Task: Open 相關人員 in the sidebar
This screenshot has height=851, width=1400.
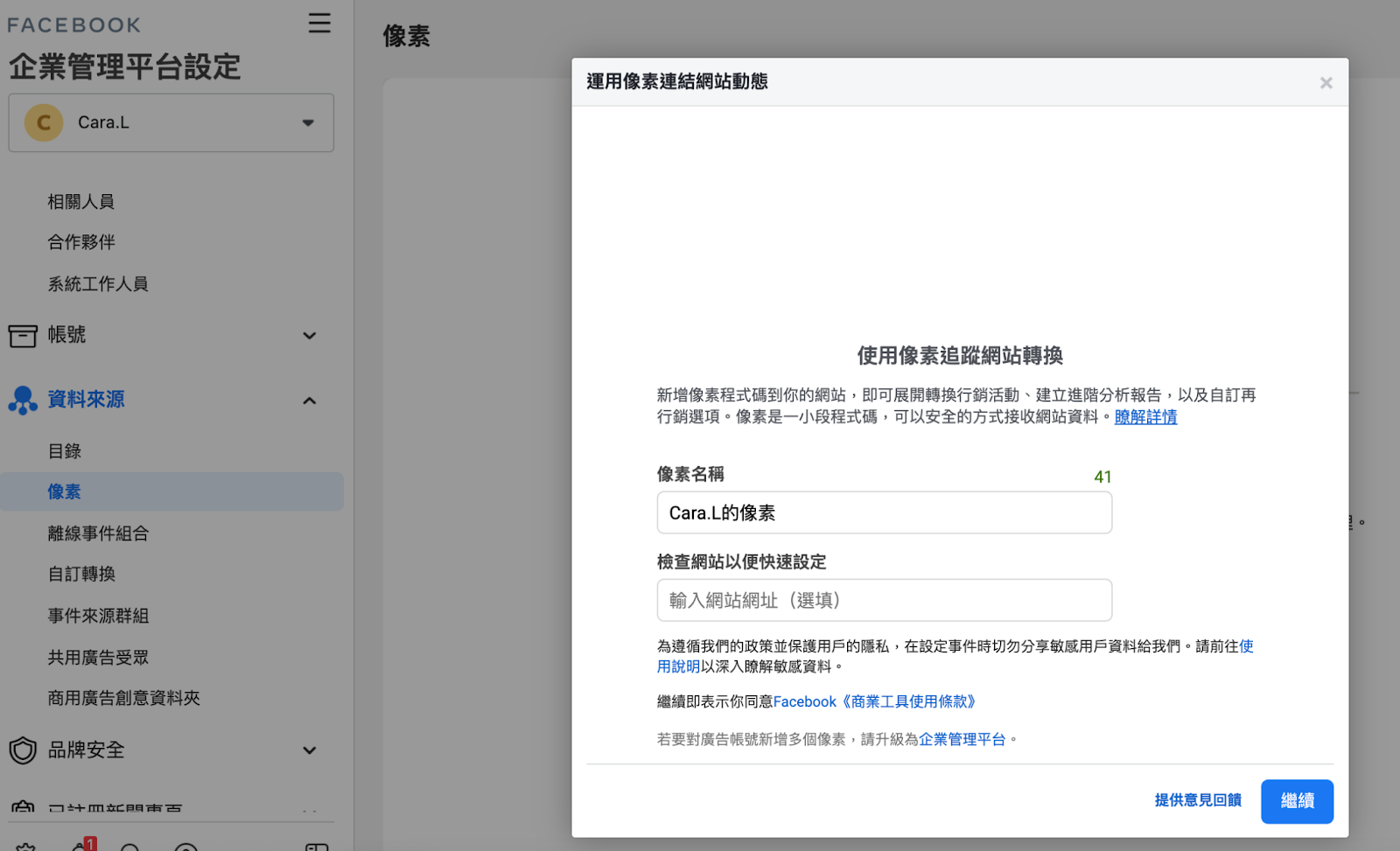Action: click(x=81, y=201)
